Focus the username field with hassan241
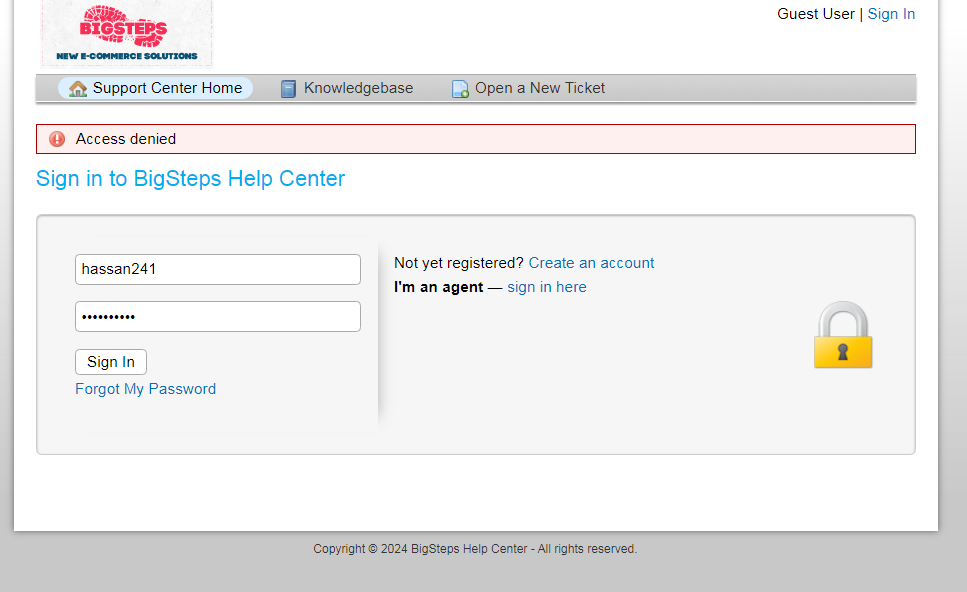This screenshot has height=592, width=967. [x=218, y=269]
